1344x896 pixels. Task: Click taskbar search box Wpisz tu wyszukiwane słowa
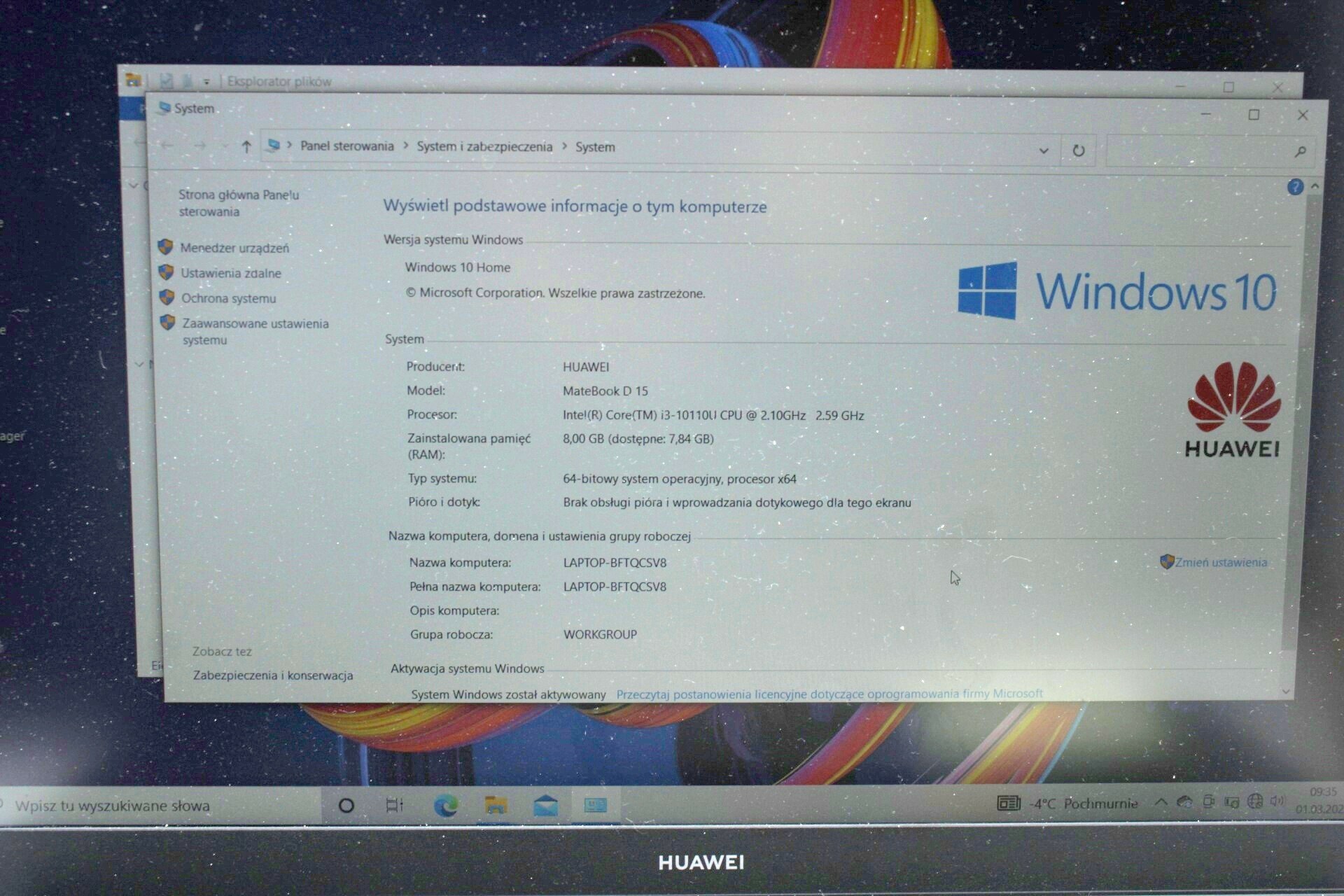(160, 806)
